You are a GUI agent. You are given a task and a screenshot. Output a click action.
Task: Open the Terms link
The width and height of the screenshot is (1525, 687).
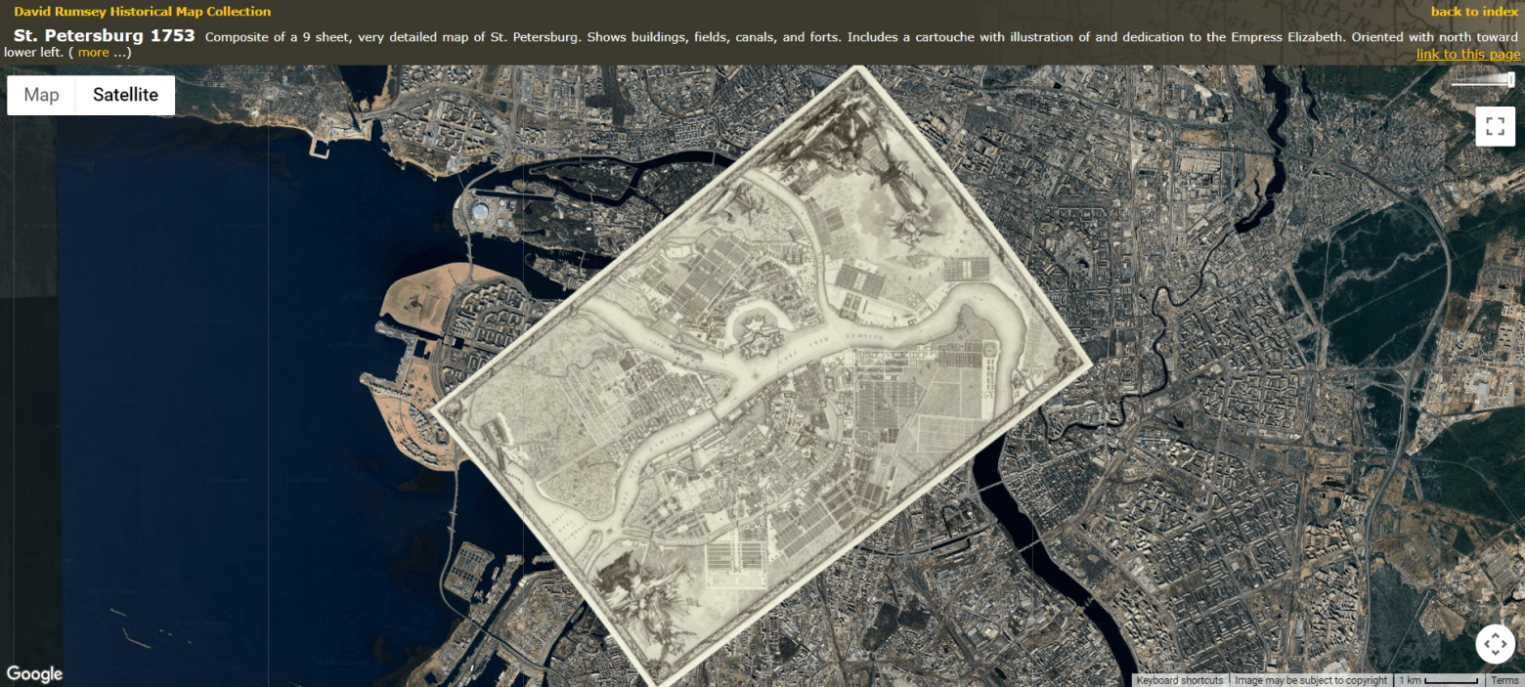point(1505,680)
